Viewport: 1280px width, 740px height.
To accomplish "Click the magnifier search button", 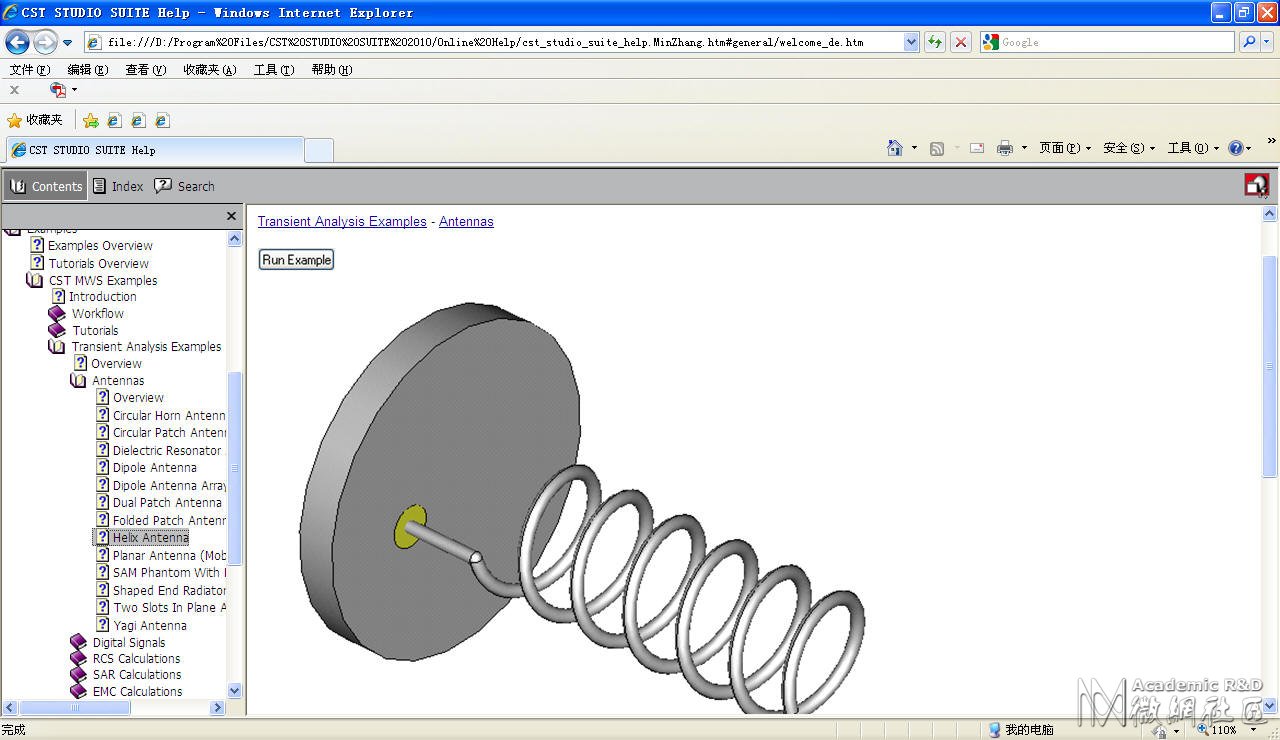I will click(x=1248, y=42).
